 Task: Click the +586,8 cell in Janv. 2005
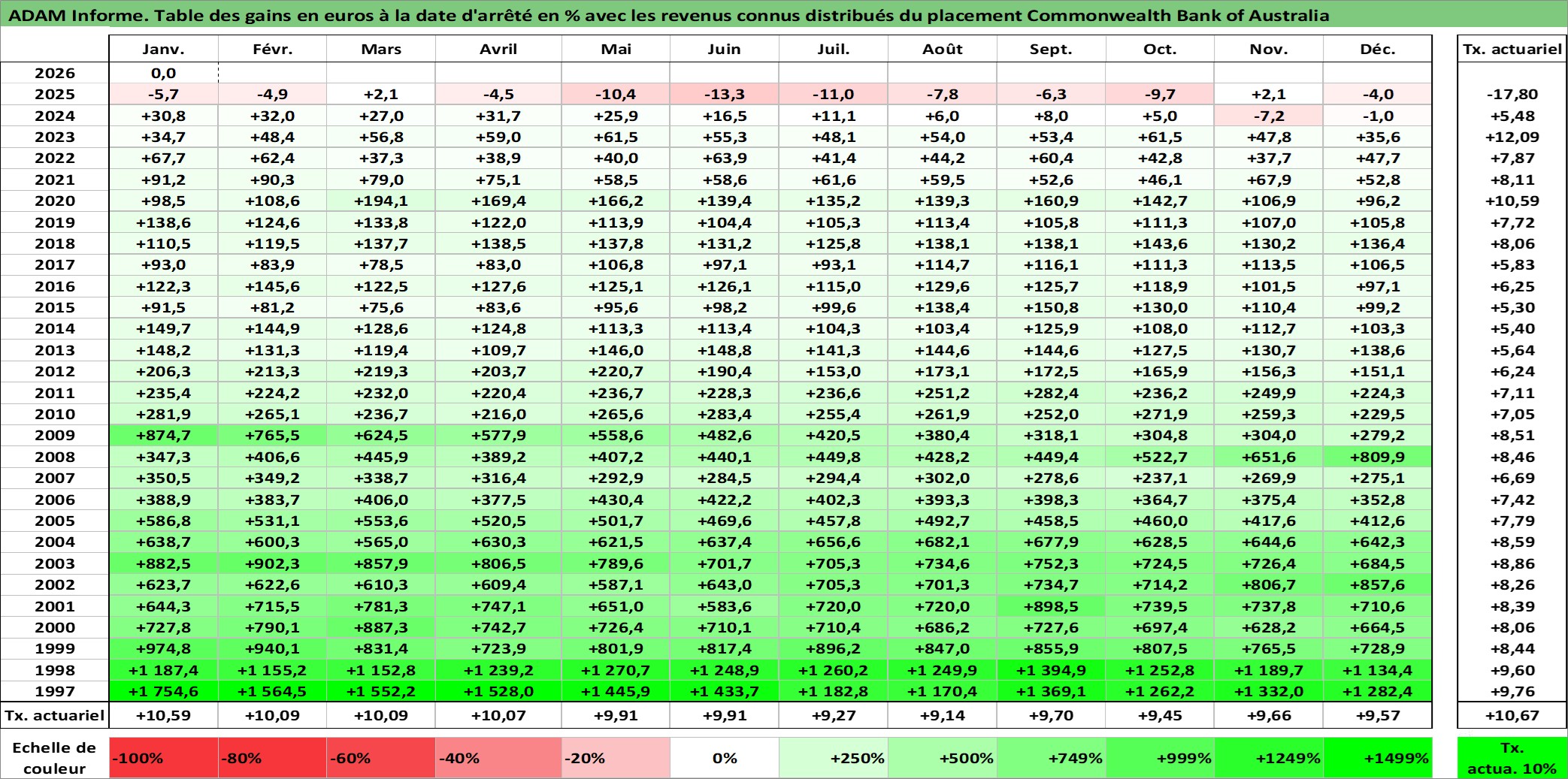(164, 521)
